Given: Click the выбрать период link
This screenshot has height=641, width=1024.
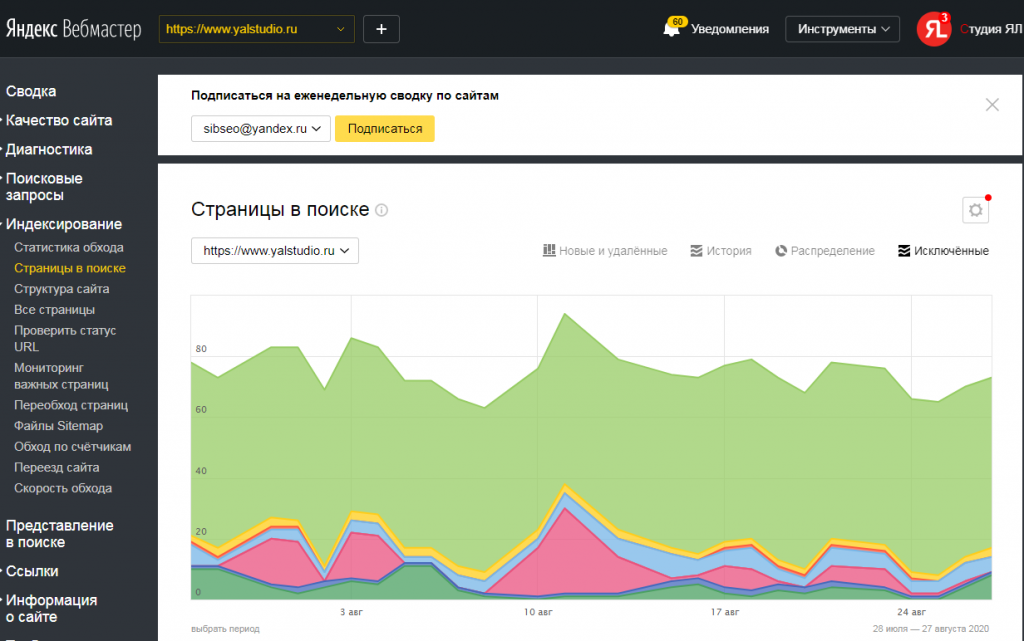Looking at the screenshot, I should click(225, 629).
